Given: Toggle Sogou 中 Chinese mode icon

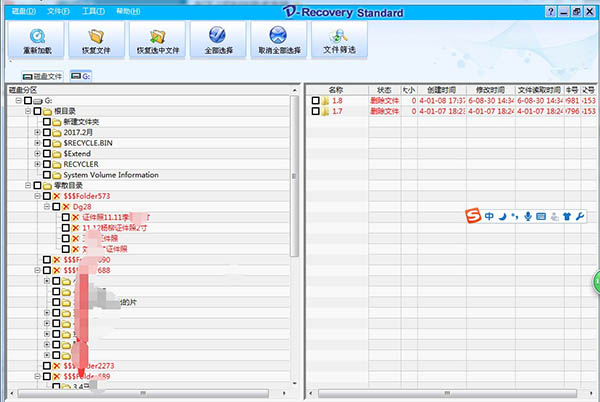Looking at the screenshot, I should [x=489, y=216].
